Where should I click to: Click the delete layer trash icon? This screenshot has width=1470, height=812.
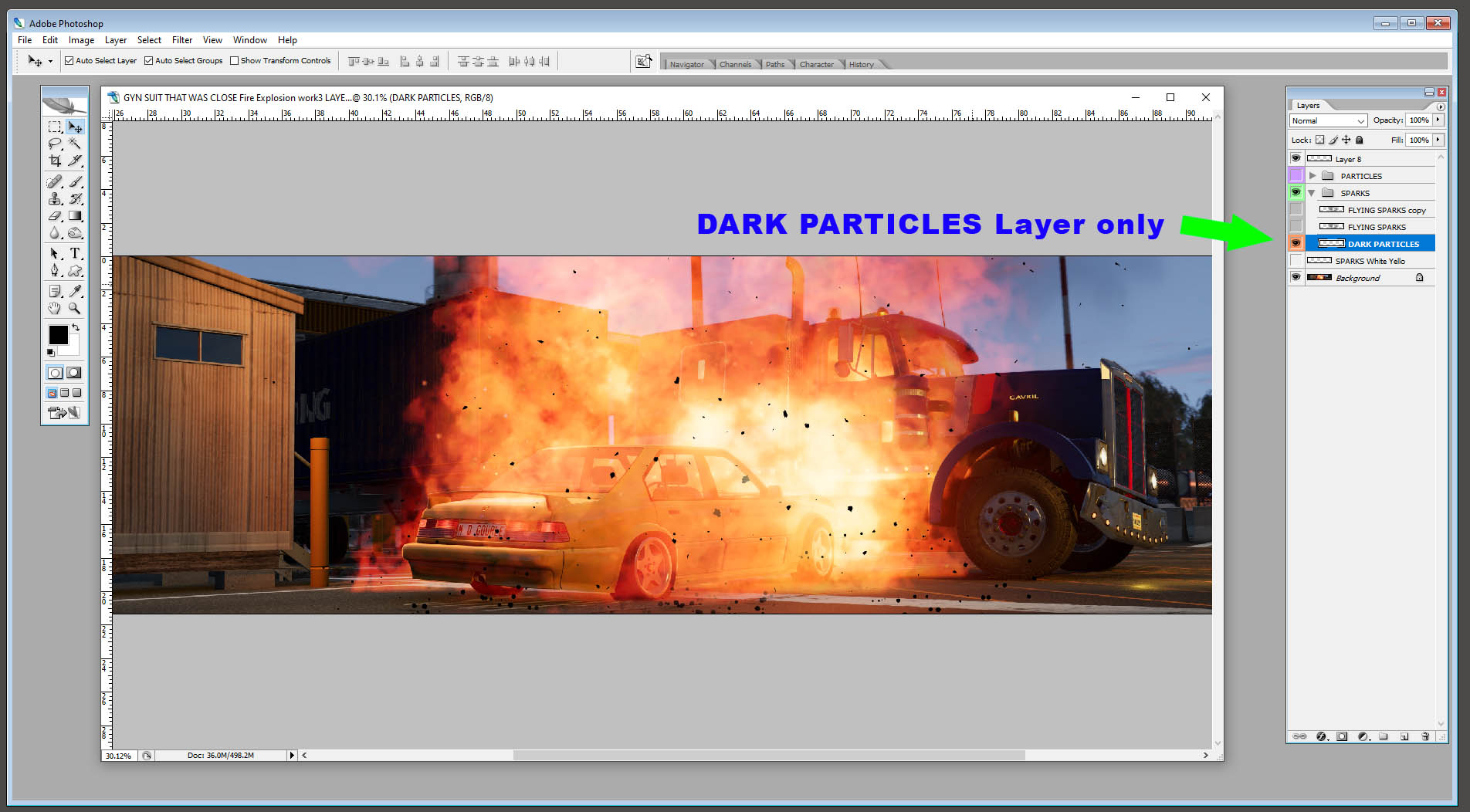pyautogui.click(x=1425, y=736)
